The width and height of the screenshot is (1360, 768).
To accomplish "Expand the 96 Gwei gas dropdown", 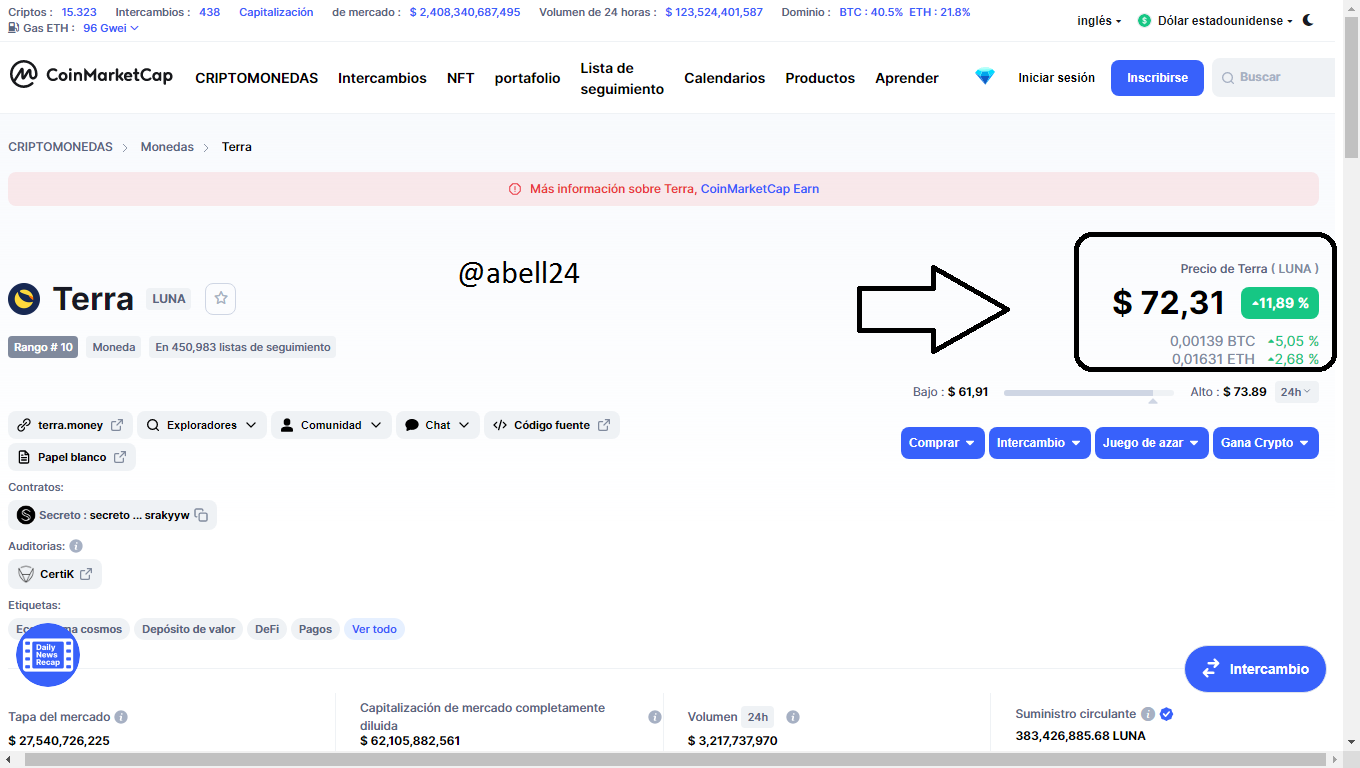I will click(111, 28).
